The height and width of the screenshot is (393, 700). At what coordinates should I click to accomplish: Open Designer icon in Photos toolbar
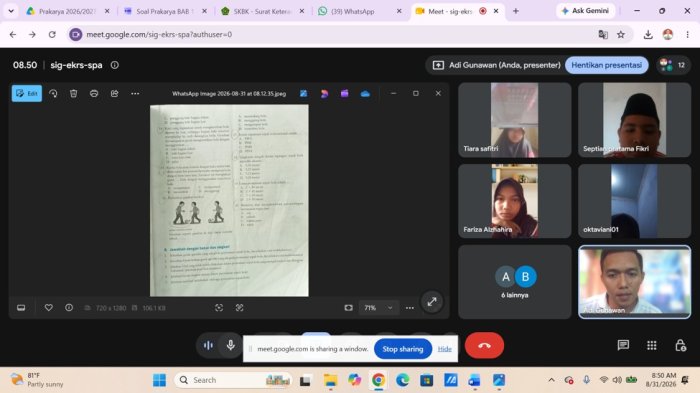(324, 94)
